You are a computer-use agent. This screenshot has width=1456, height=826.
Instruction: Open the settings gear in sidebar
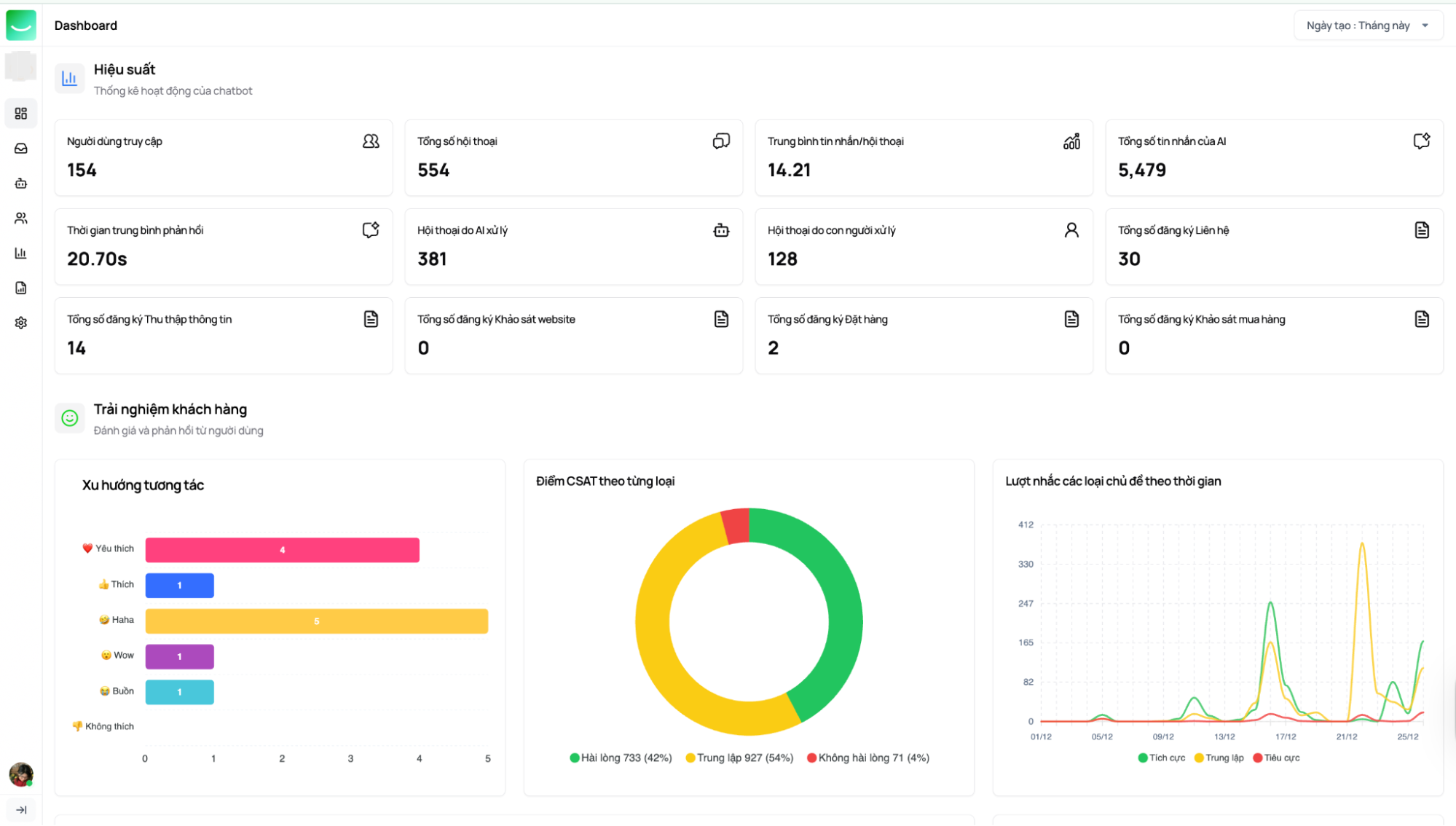[21, 323]
